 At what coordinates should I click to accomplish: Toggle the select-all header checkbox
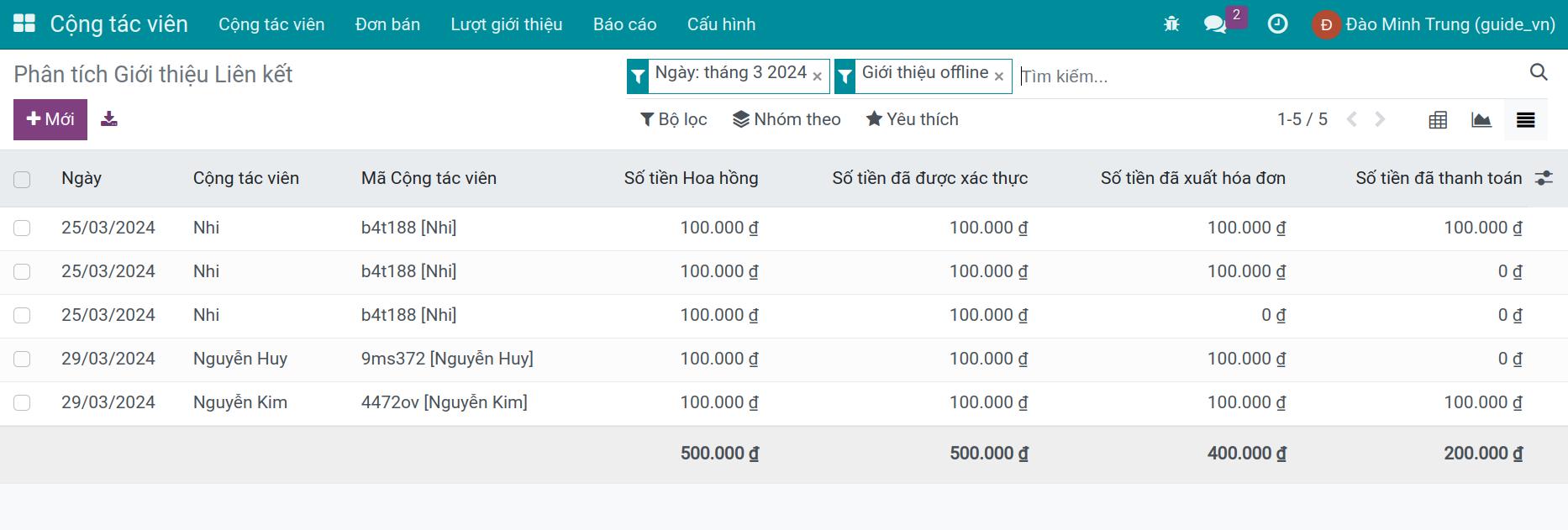click(22, 179)
